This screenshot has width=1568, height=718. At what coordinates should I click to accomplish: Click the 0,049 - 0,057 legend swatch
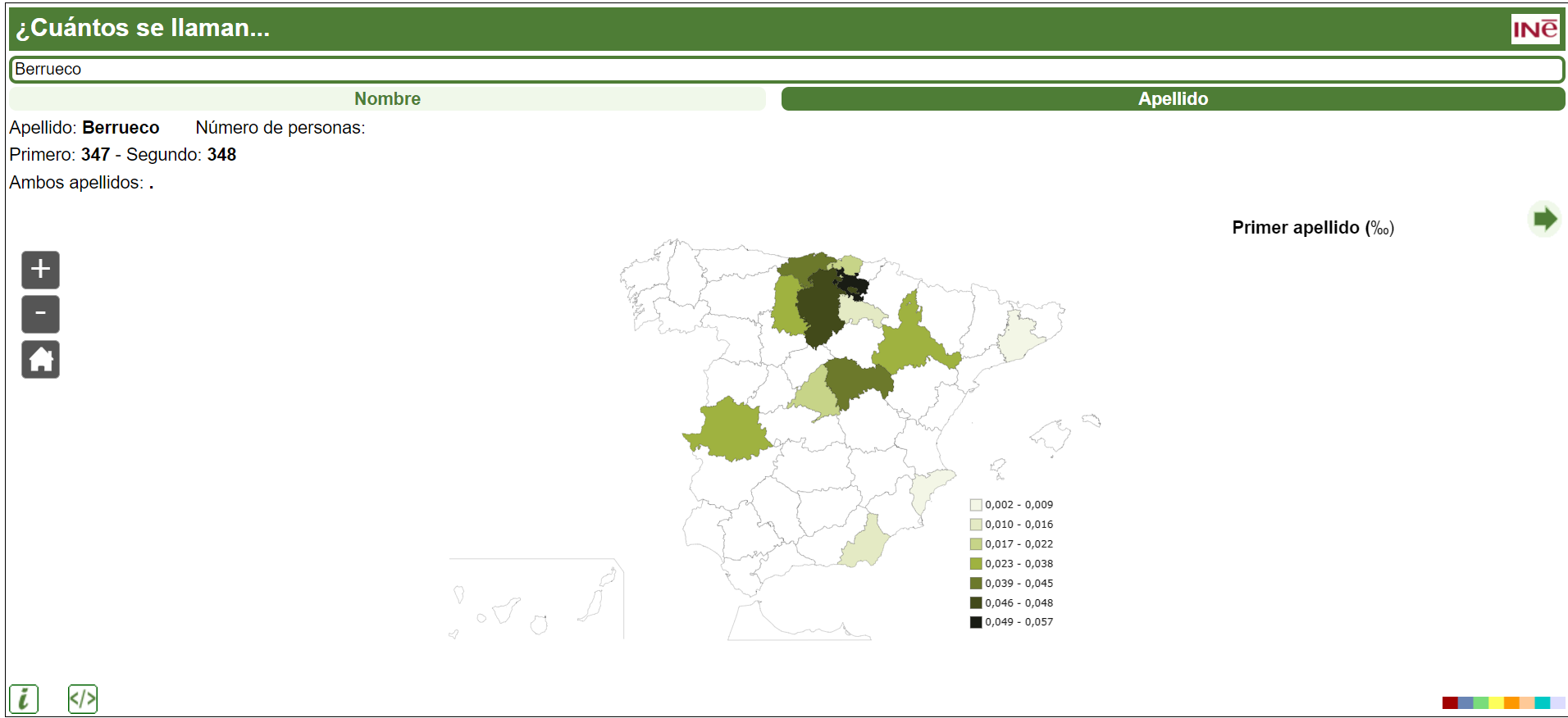tap(976, 622)
